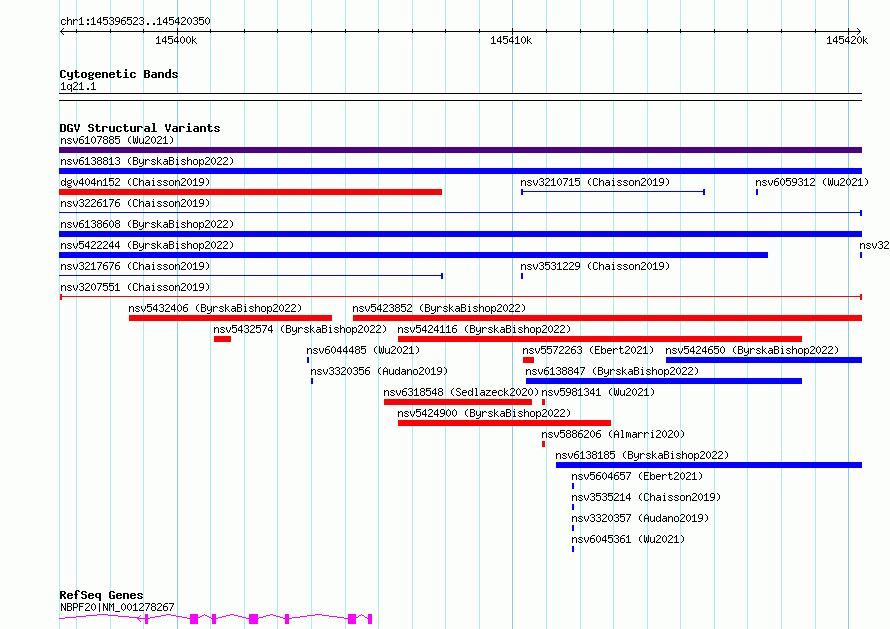Open nsv3226176 (Chaisson2019) variant
This screenshot has width=890, height=629.
pos(460,213)
